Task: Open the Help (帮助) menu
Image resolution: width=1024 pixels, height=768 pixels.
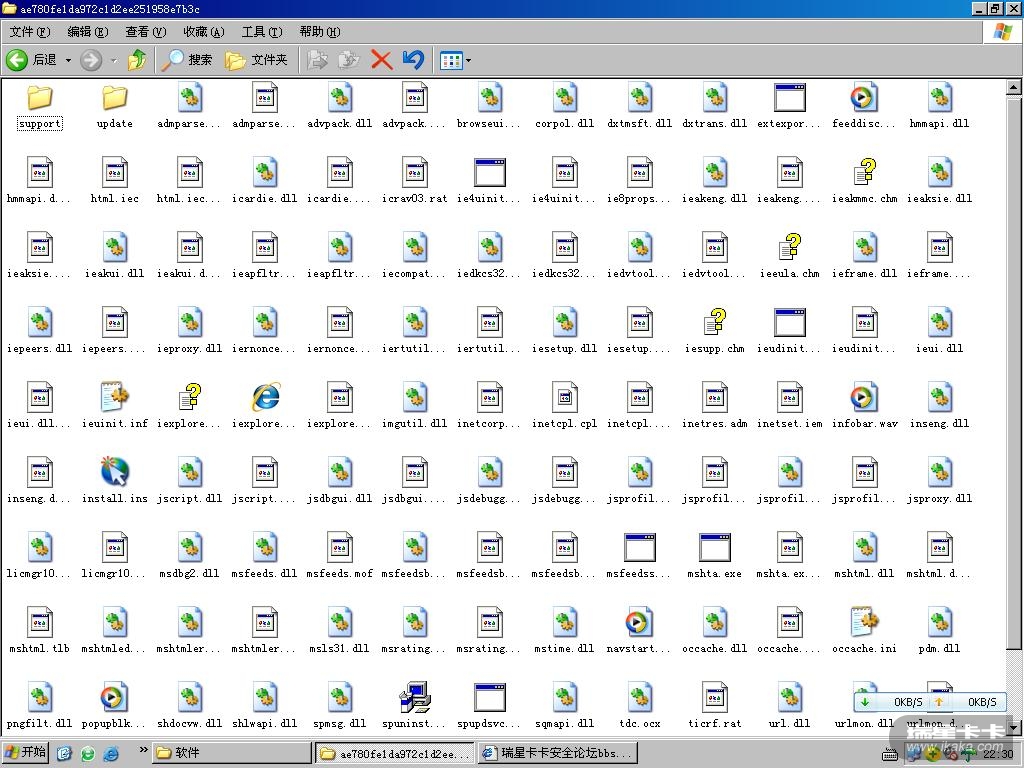Action: (320, 31)
